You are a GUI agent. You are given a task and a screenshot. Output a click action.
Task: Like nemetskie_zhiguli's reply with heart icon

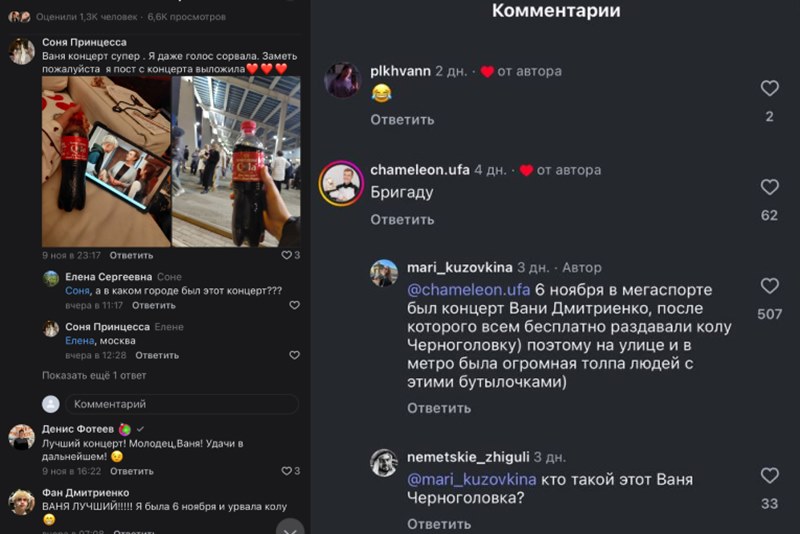[769, 475]
